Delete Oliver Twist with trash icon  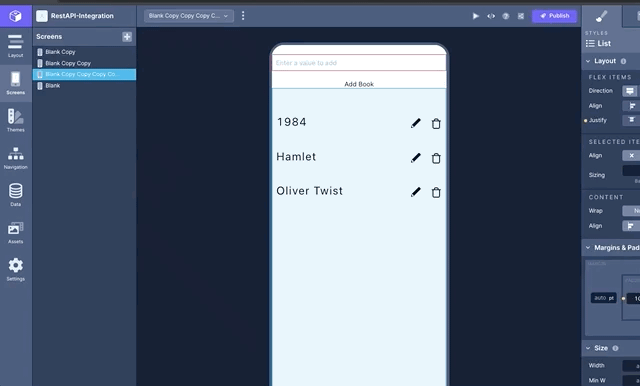click(x=436, y=193)
